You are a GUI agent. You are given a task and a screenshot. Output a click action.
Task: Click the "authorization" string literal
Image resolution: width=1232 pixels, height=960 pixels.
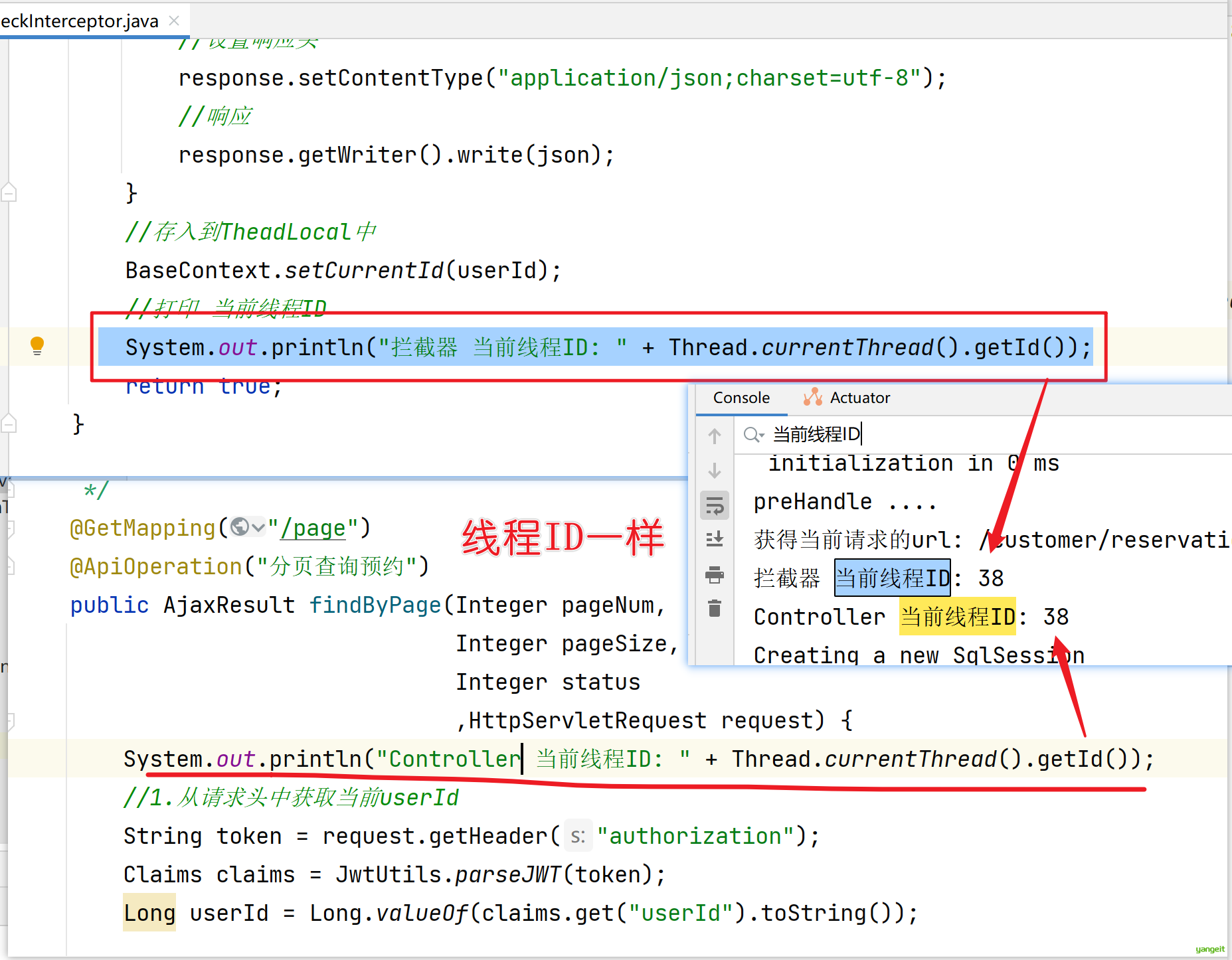point(695,836)
